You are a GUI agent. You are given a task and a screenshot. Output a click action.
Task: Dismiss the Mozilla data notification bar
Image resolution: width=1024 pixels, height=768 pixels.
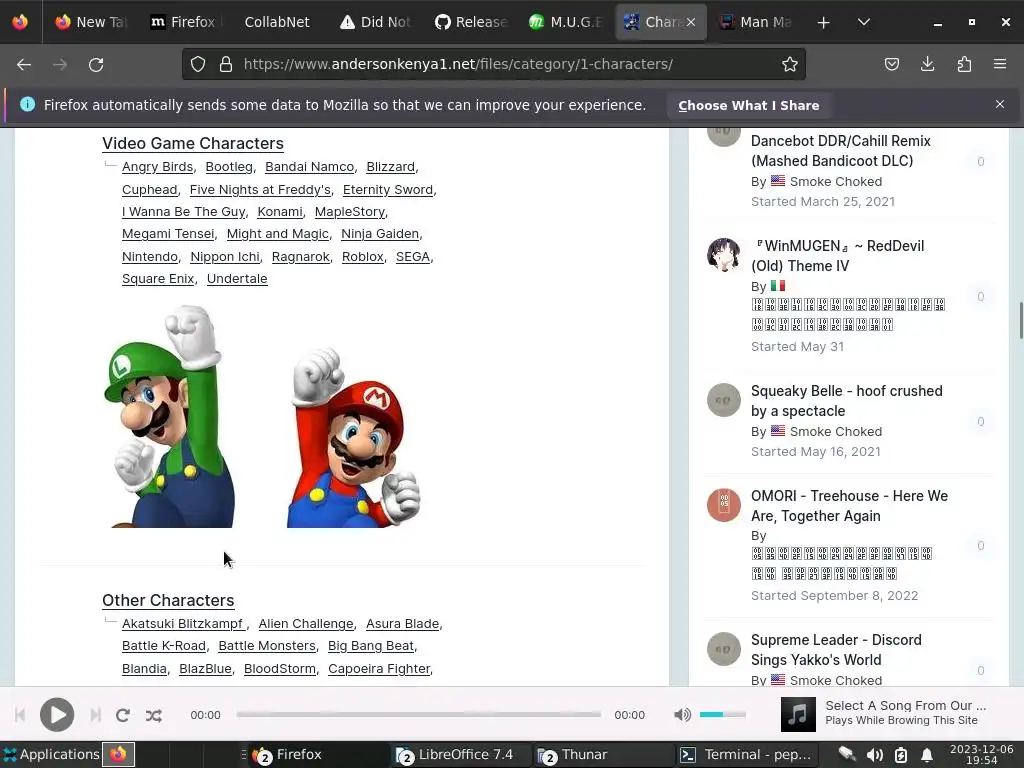click(x=1000, y=104)
